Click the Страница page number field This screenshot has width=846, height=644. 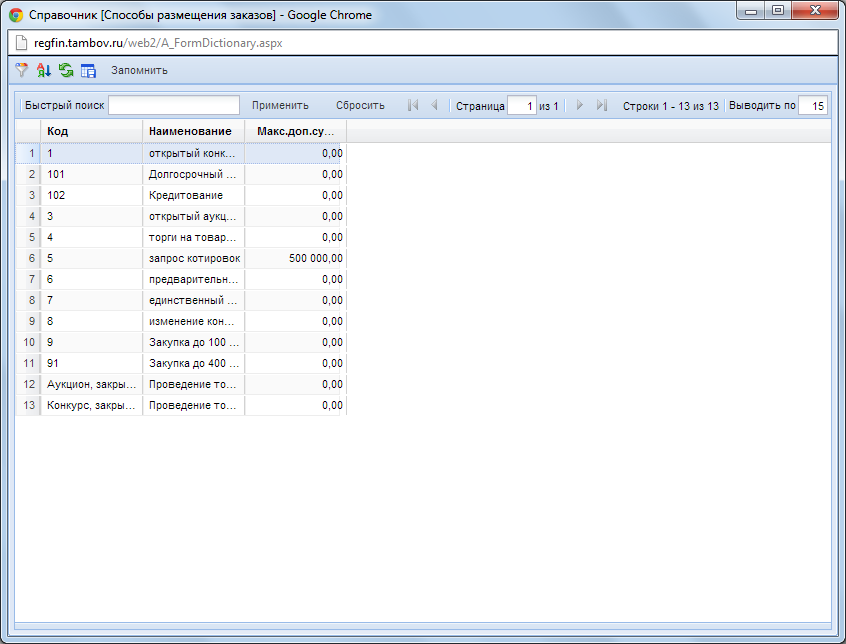click(521, 105)
